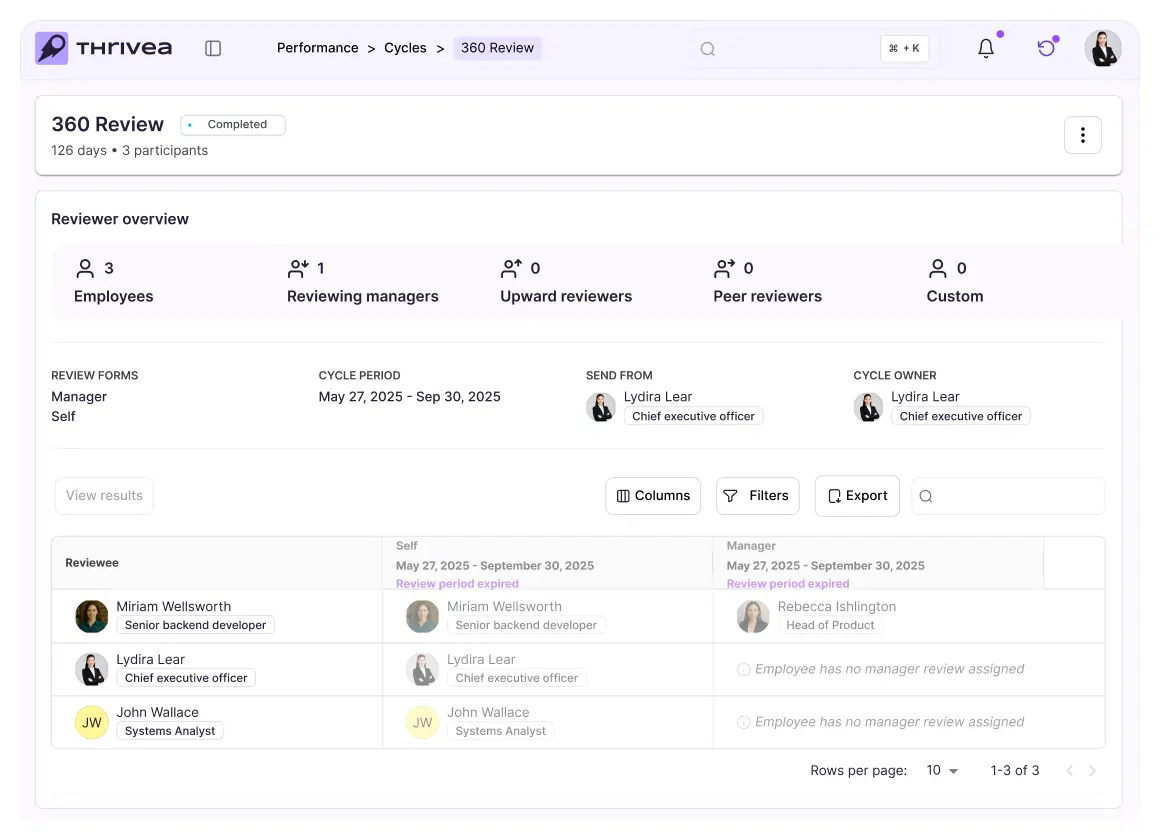Click the refresh activity icon in header
The image size is (1160, 840).
pyautogui.click(x=1046, y=48)
